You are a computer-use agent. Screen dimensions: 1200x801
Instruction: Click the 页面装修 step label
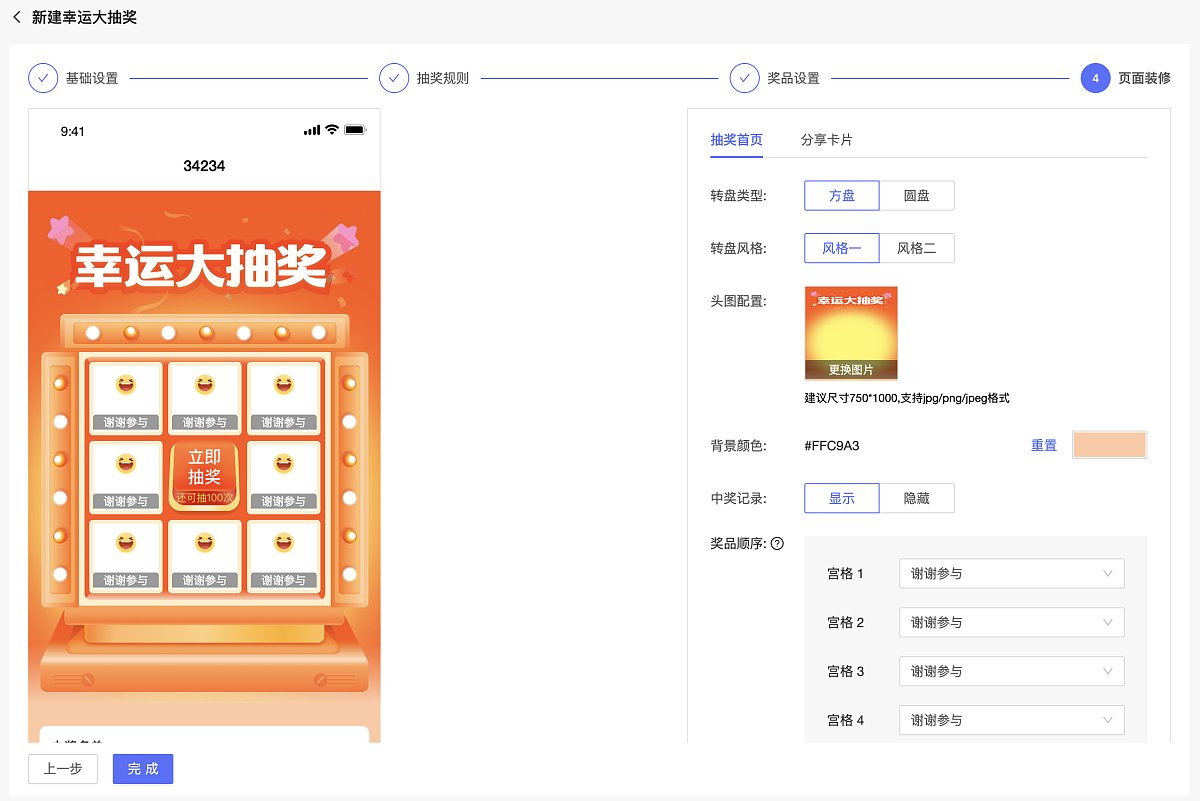pos(1144,78)
